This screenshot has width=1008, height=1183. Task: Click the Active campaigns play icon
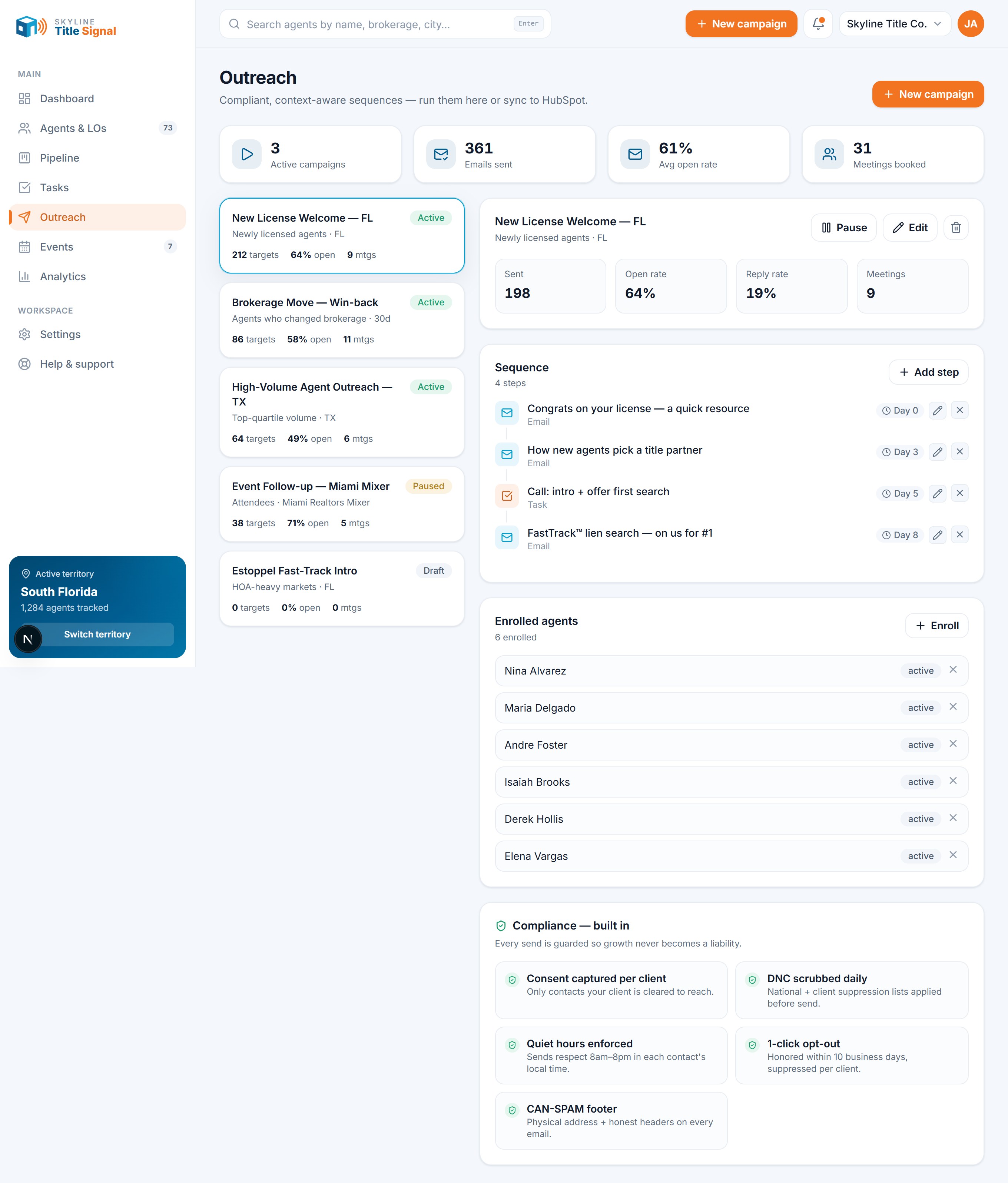coord(246,154)
